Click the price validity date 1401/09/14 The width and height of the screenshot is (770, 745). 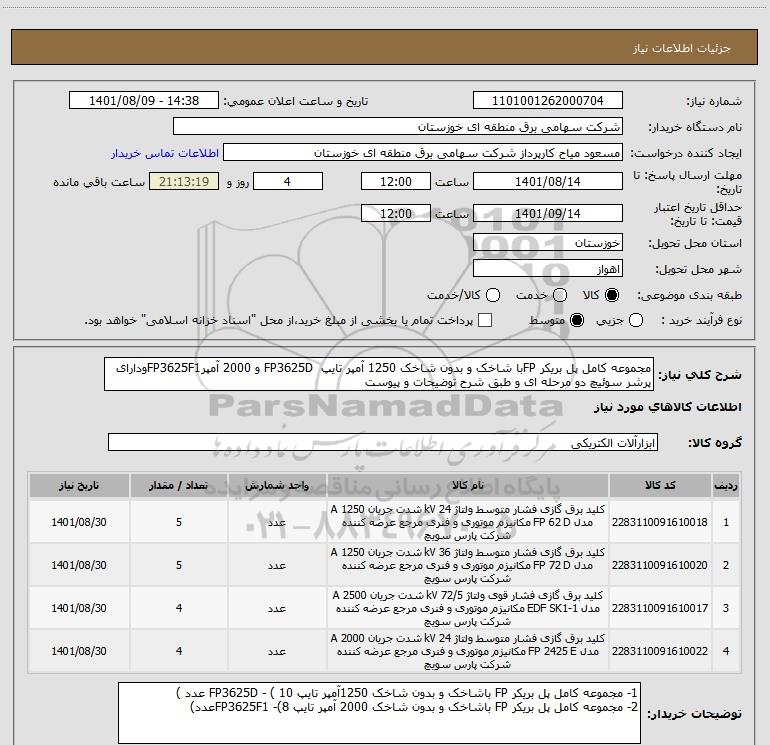click(547, 215)
